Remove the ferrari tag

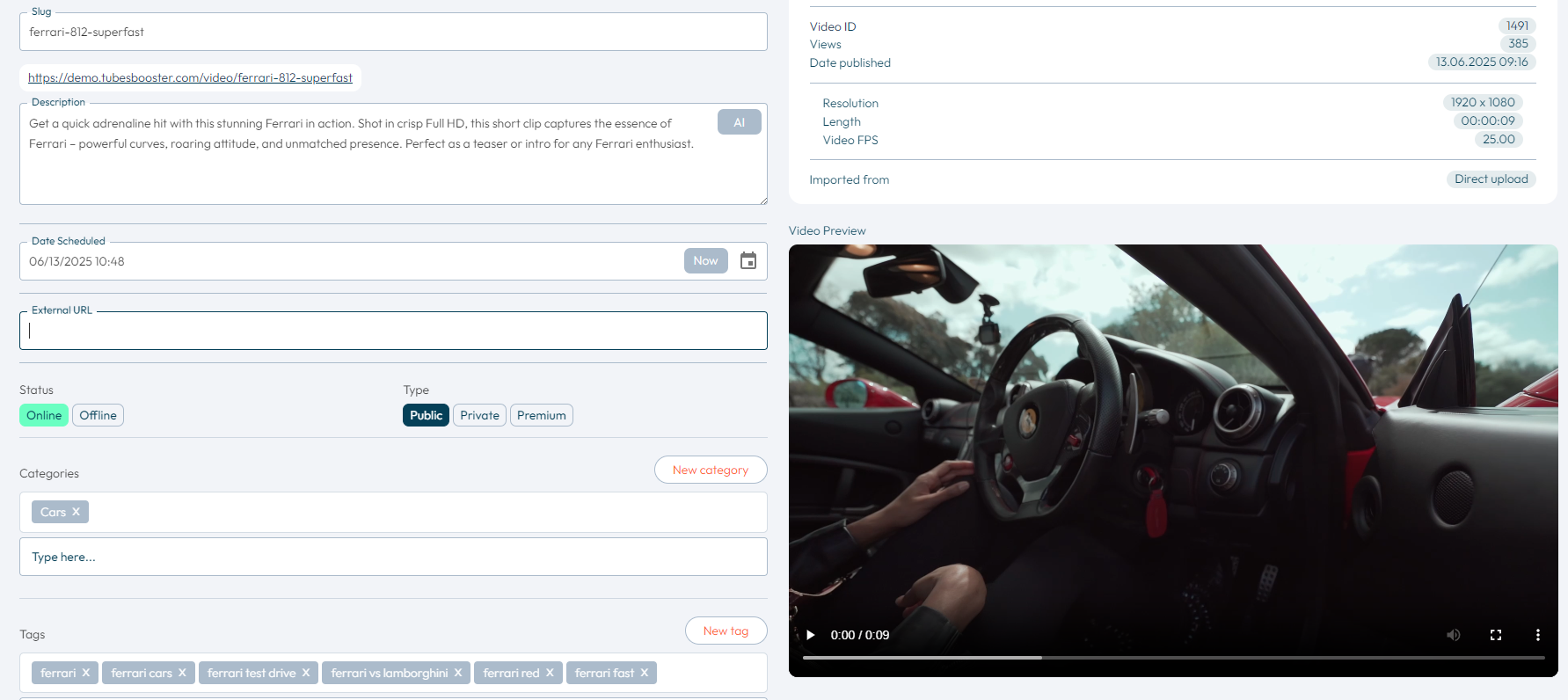(86, 673)
